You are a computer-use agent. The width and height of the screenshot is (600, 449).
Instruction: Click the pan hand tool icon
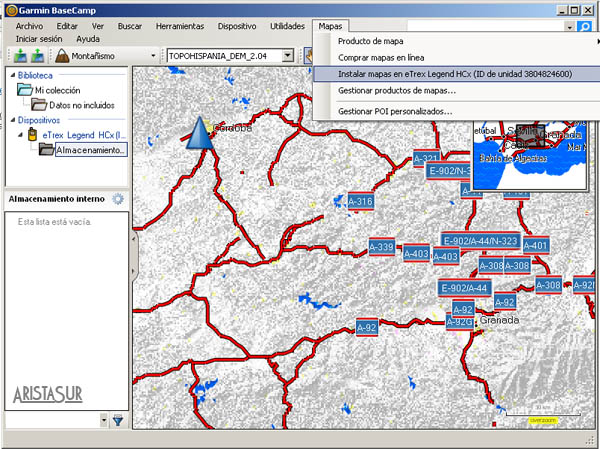(x=308, y=56)
